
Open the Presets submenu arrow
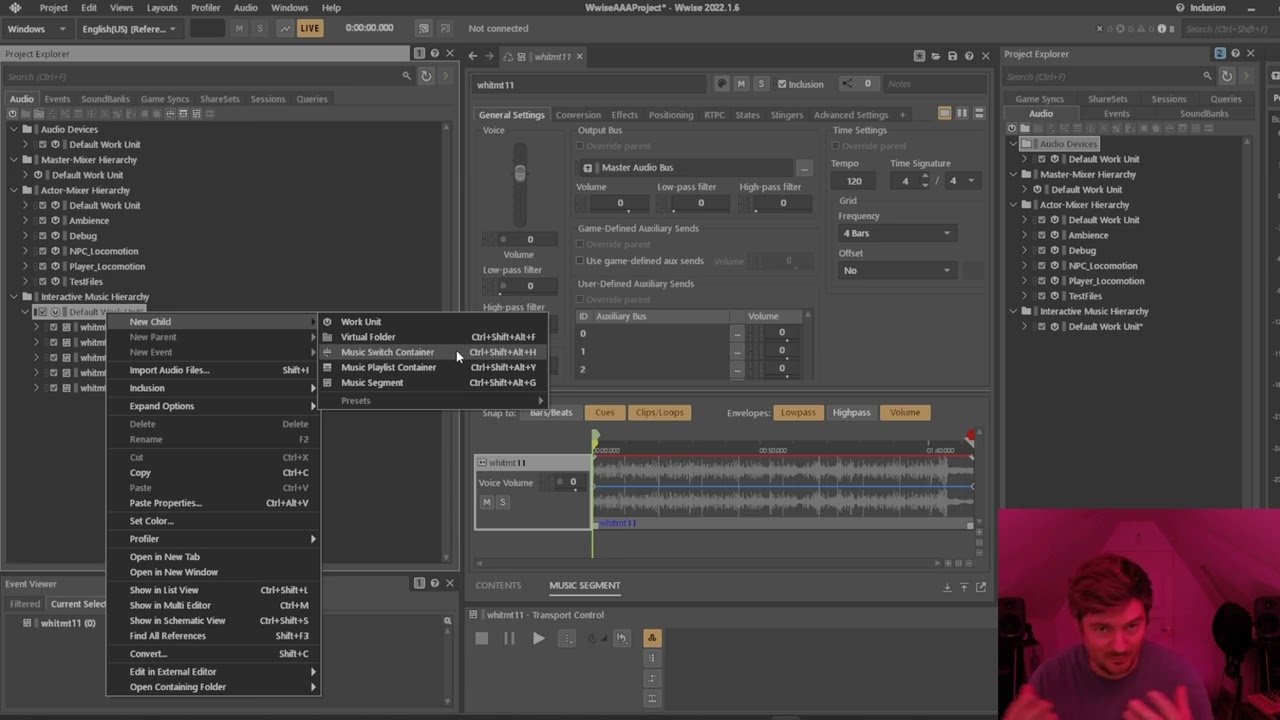[541, 401]
